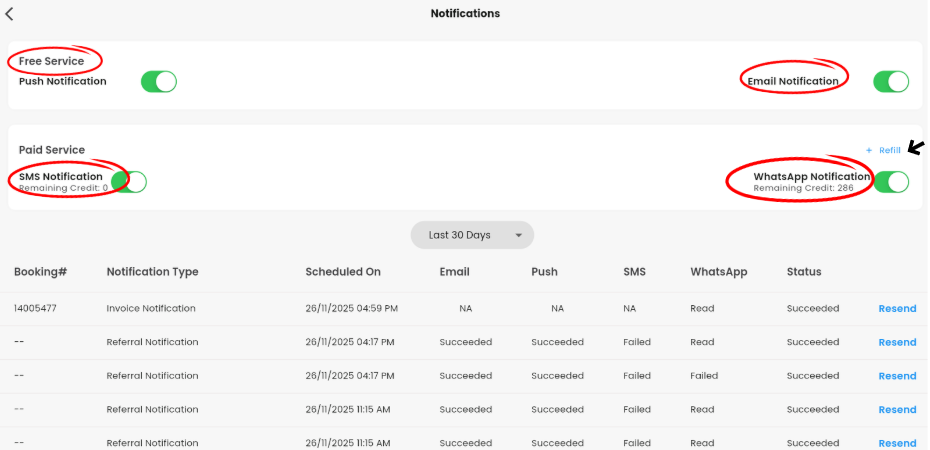The image size is (930, 450).
Task: Click the Notifications page title
Action: (x=465, y=14)
